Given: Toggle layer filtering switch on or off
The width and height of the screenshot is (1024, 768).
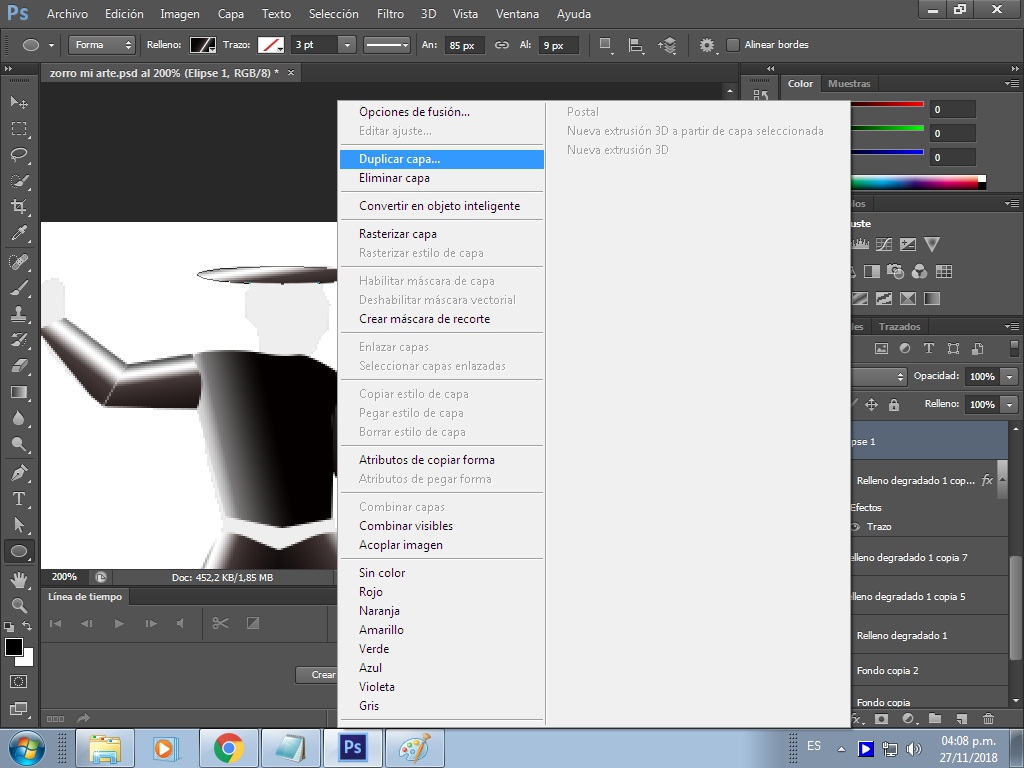Looking at the screenshot, I should tap(1014, 348).
